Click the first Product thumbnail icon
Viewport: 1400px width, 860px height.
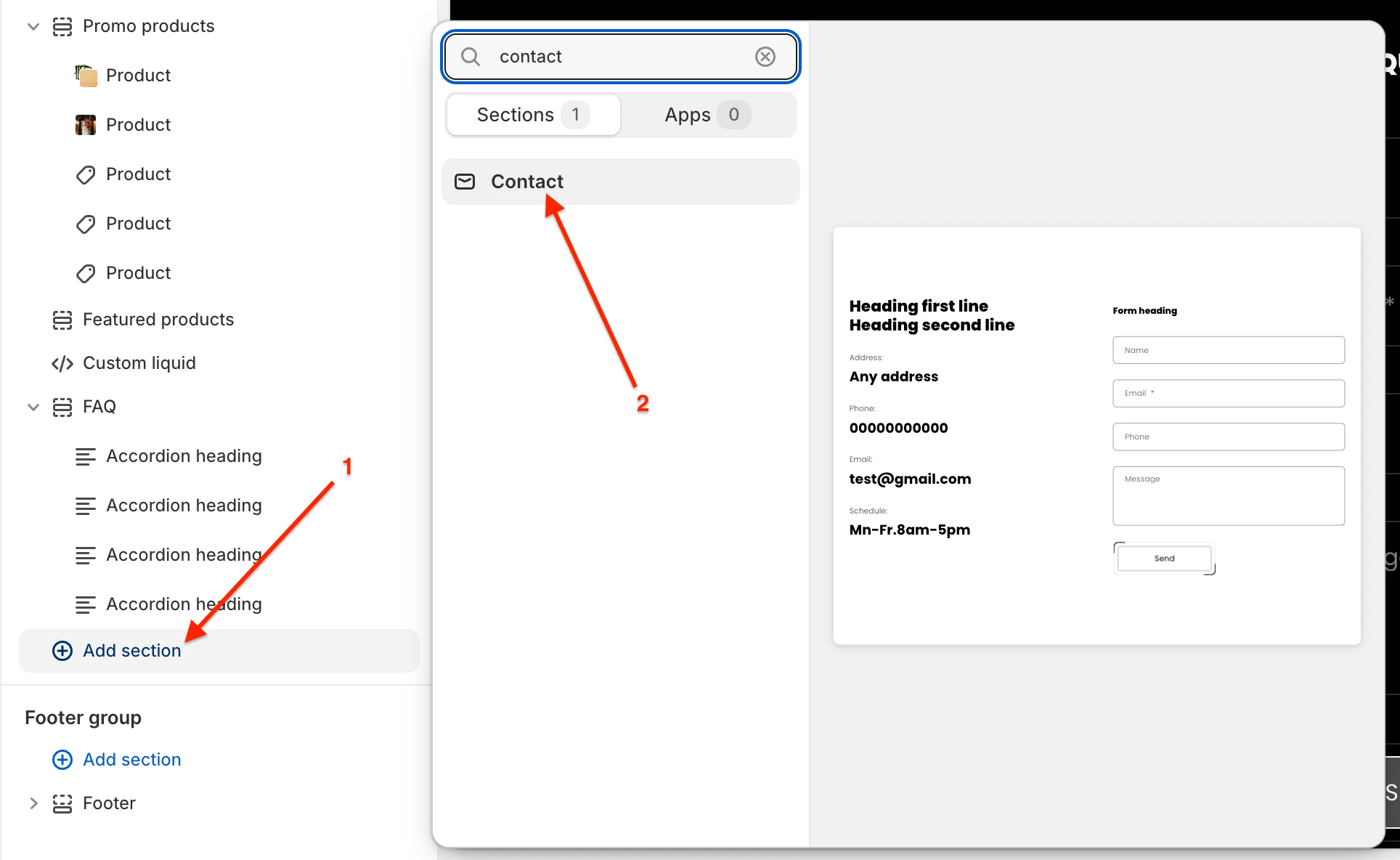click(86, 76)
